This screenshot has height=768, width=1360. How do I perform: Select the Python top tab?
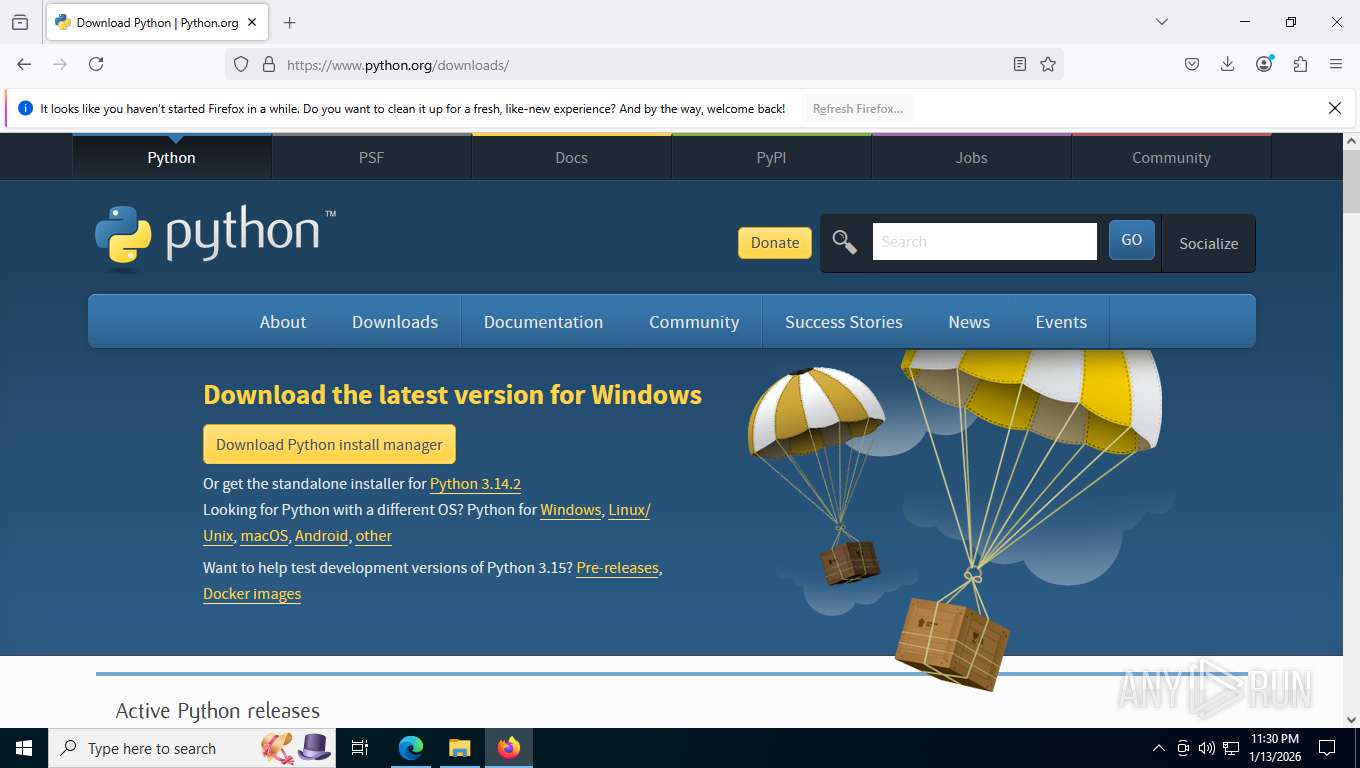click(172, 157)
